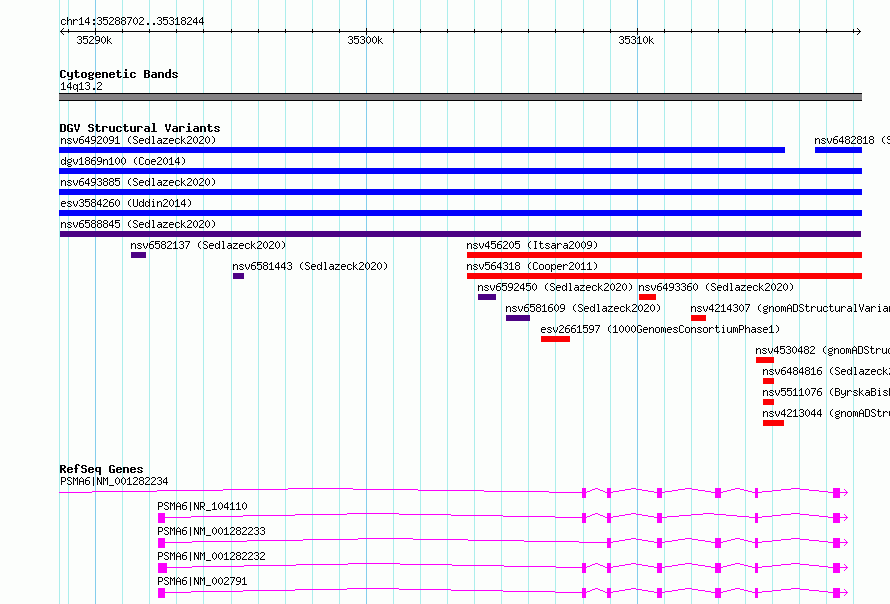Open the nsv564318 (Cooper2011) label
The height and width of the screenshot is (604, 890).
point(532,266)
